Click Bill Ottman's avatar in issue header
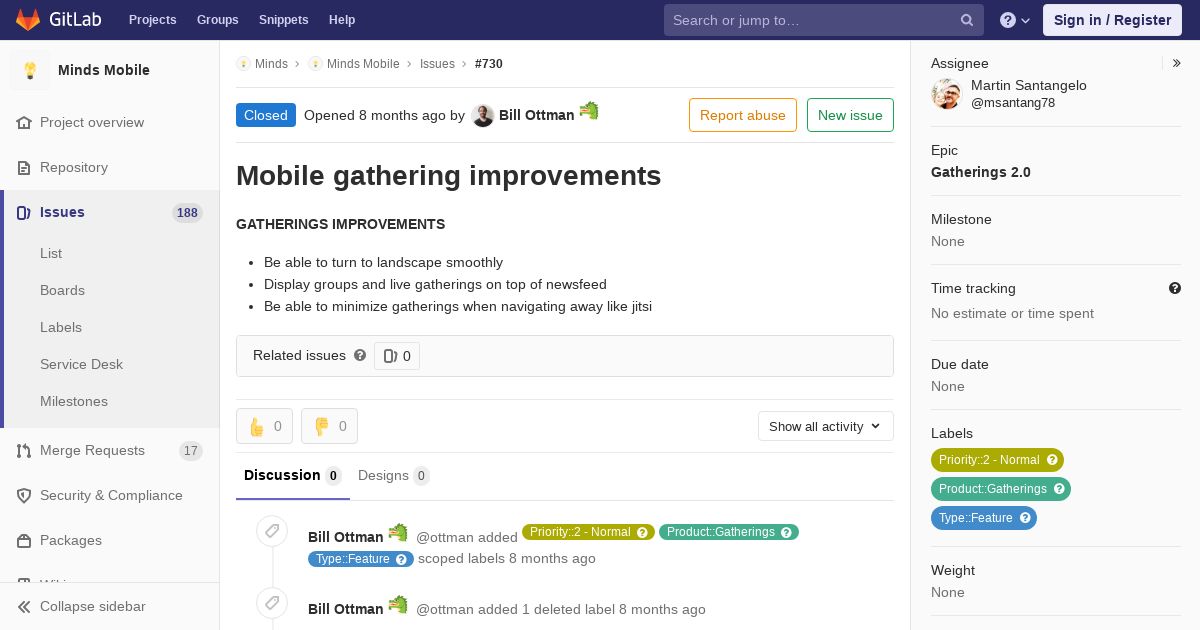1200x630 pixels. click(x=483, y=115)
